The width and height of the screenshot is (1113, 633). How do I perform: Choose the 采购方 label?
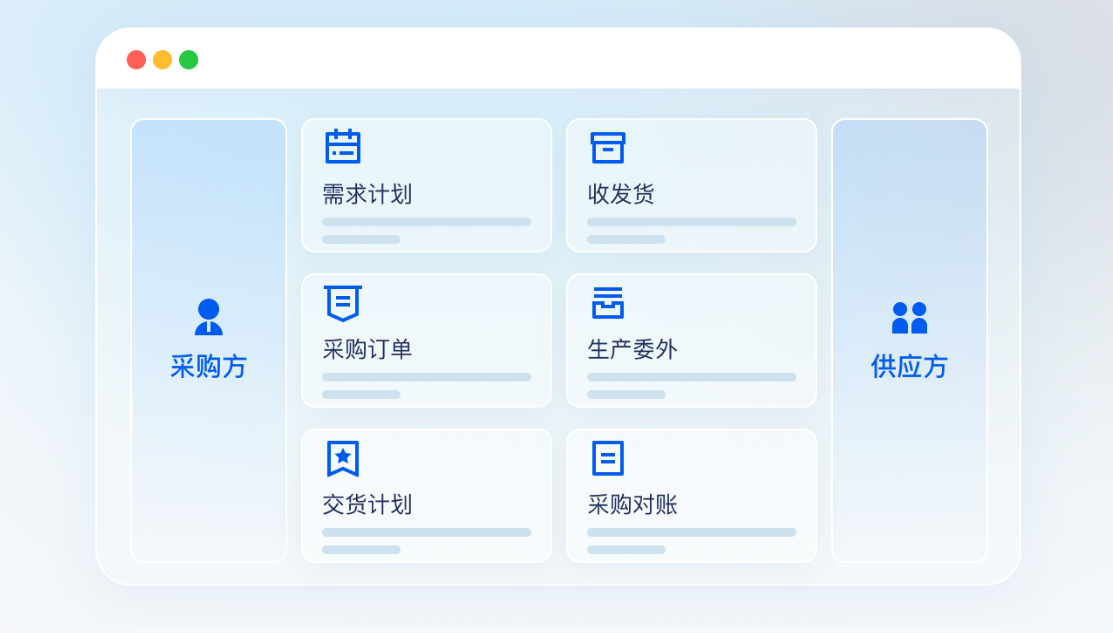[x=209, y=366]
